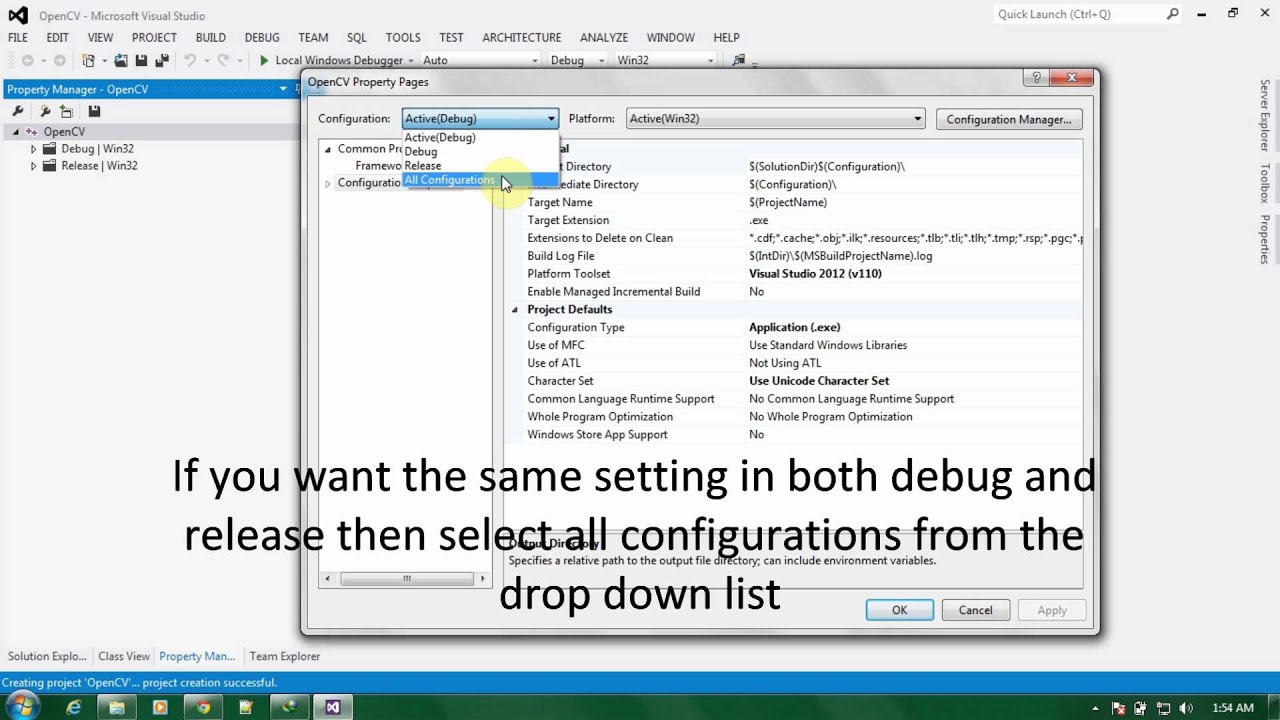Image resolution: width=1280 pixels, height=720 pixels.
Task: Expand the Debug | Win32 node
Action: [x=33, y=149]
